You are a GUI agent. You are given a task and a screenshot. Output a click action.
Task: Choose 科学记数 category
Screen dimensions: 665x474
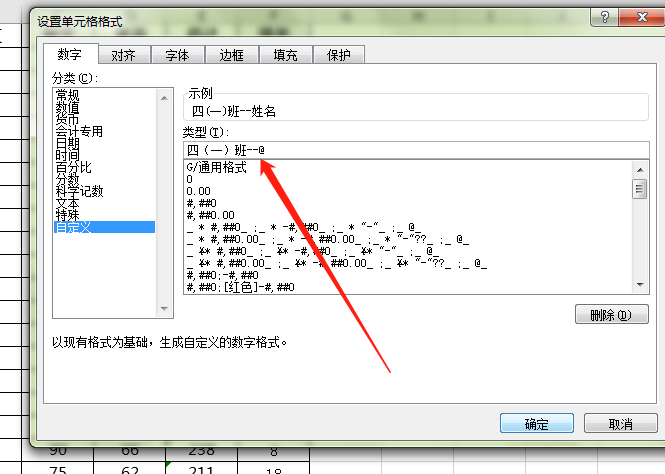point(104,191)
